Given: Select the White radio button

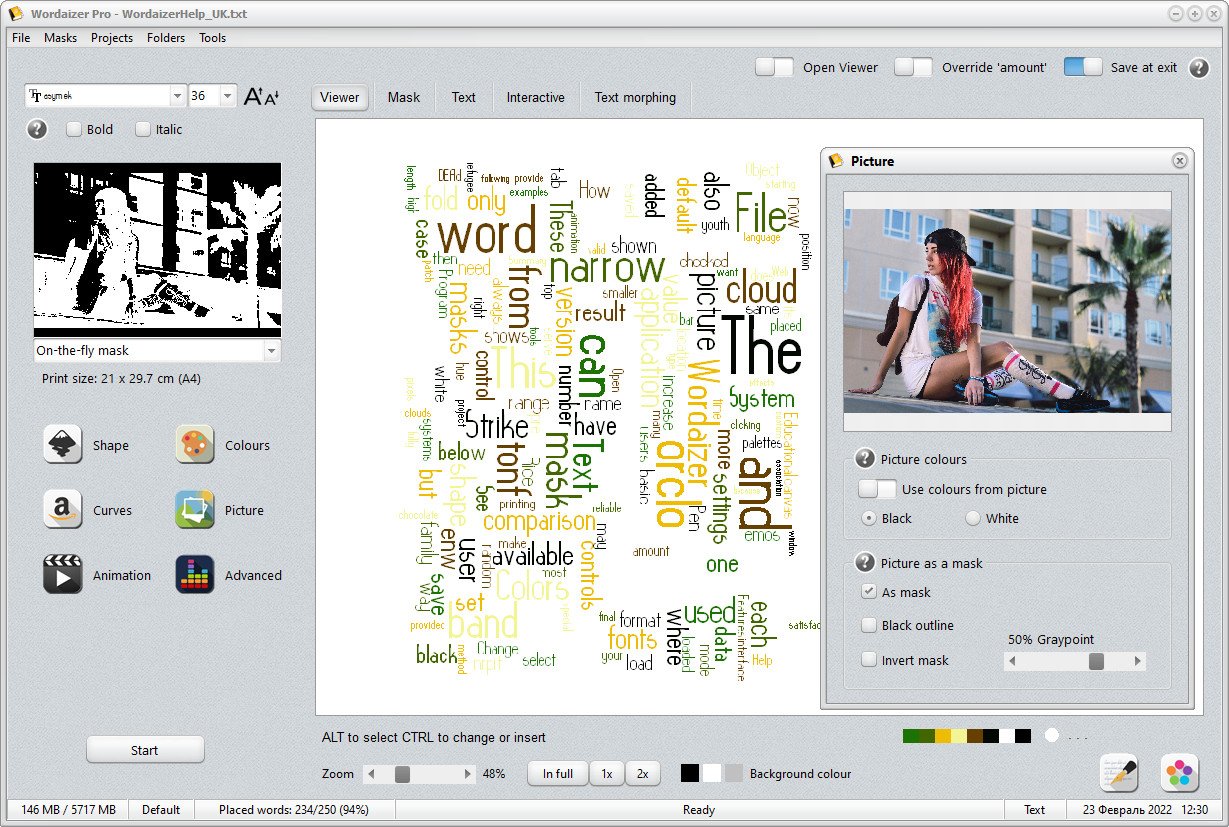Looking at the screenshot, I should tap(973, 518).
